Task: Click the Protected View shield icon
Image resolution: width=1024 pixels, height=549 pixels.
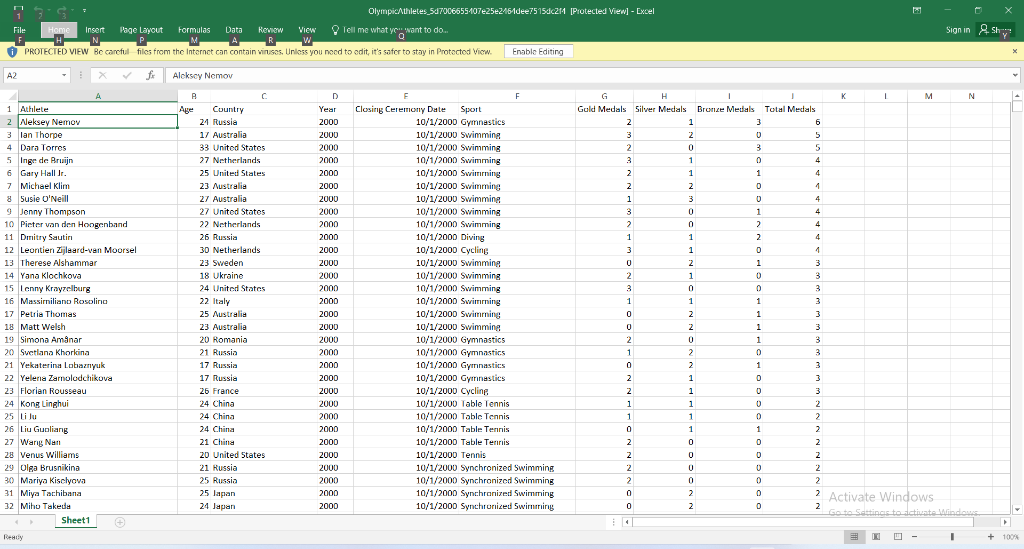Action: pos(12,52)
